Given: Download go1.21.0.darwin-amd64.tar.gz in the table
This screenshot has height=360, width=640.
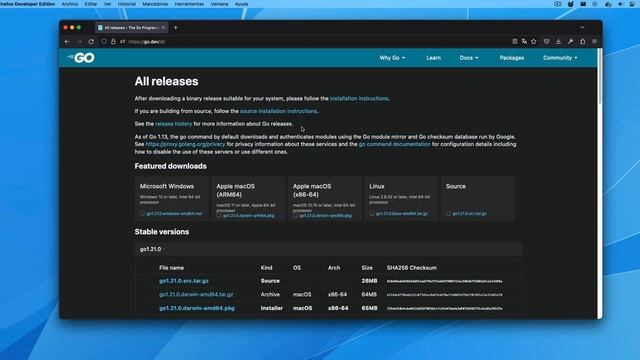Looking at the screenshot, I should tap(196, 294).
